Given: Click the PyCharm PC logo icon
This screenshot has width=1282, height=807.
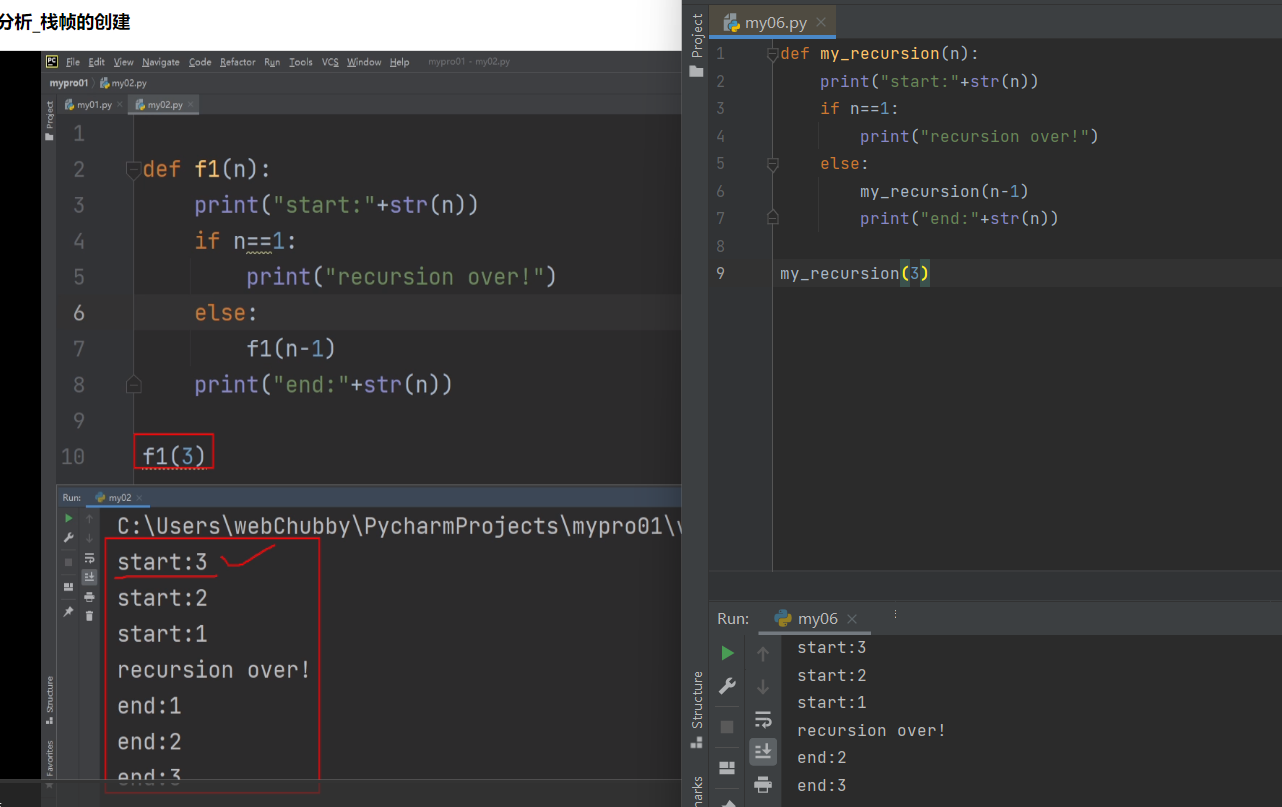Looking at the screenshot, I should pos(52,61).
